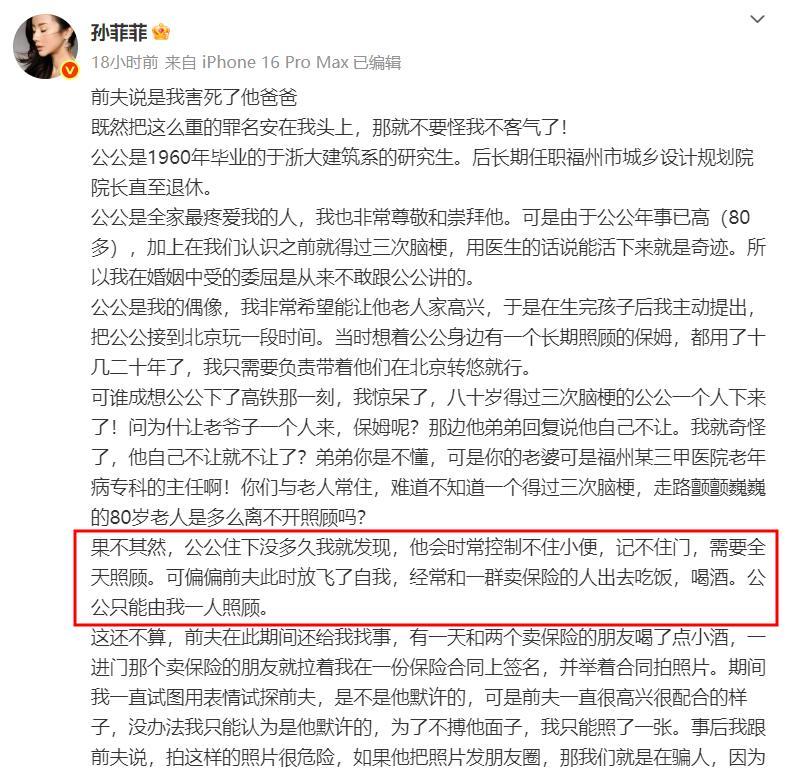Click the line starting 可谁成想公公下了高铁
Viewport: 790px width, 773px height.
pyautogui.click(x=428, y=398)
